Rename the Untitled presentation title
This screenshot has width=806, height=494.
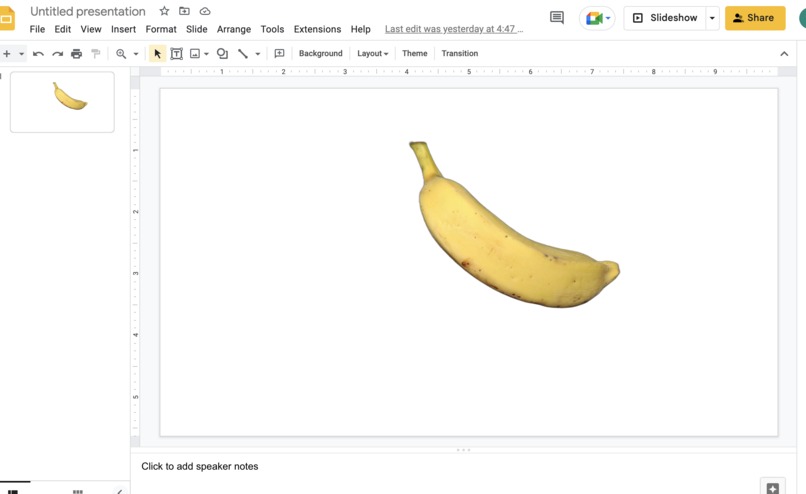pyautogui.click(x=88, y=11)
